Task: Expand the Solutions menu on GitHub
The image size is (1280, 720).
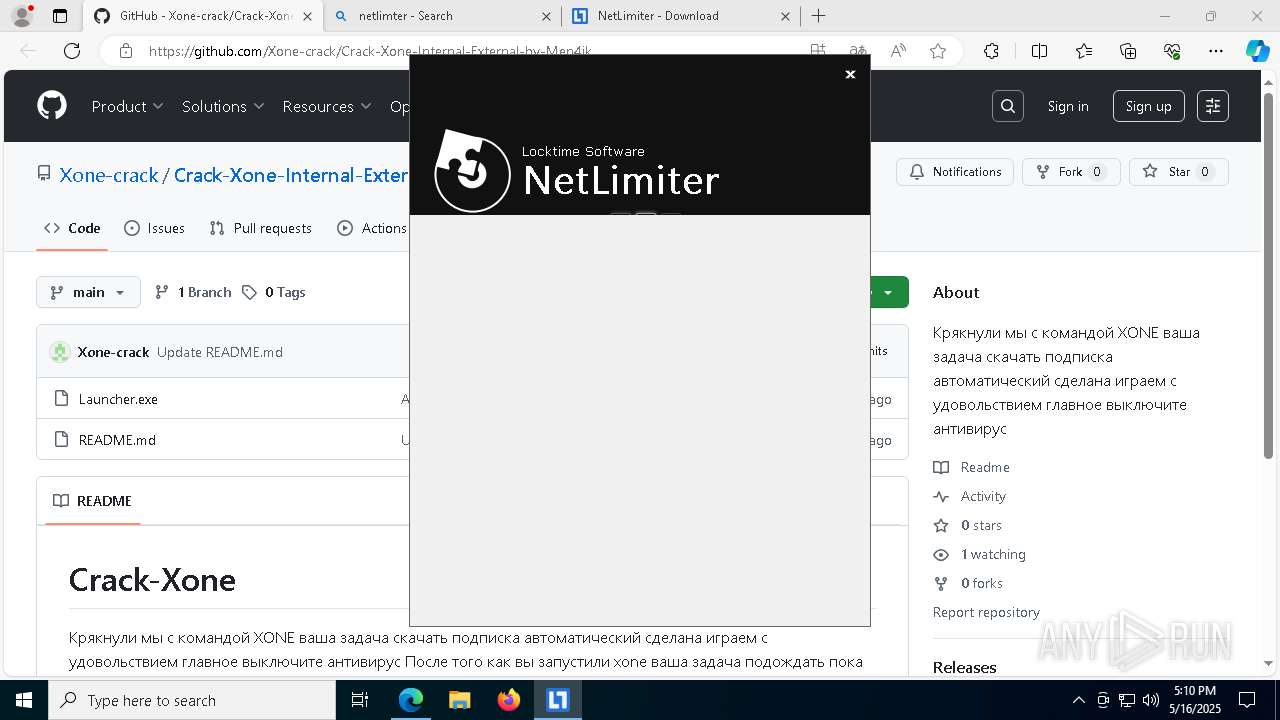Action: (x=223, y=106)
